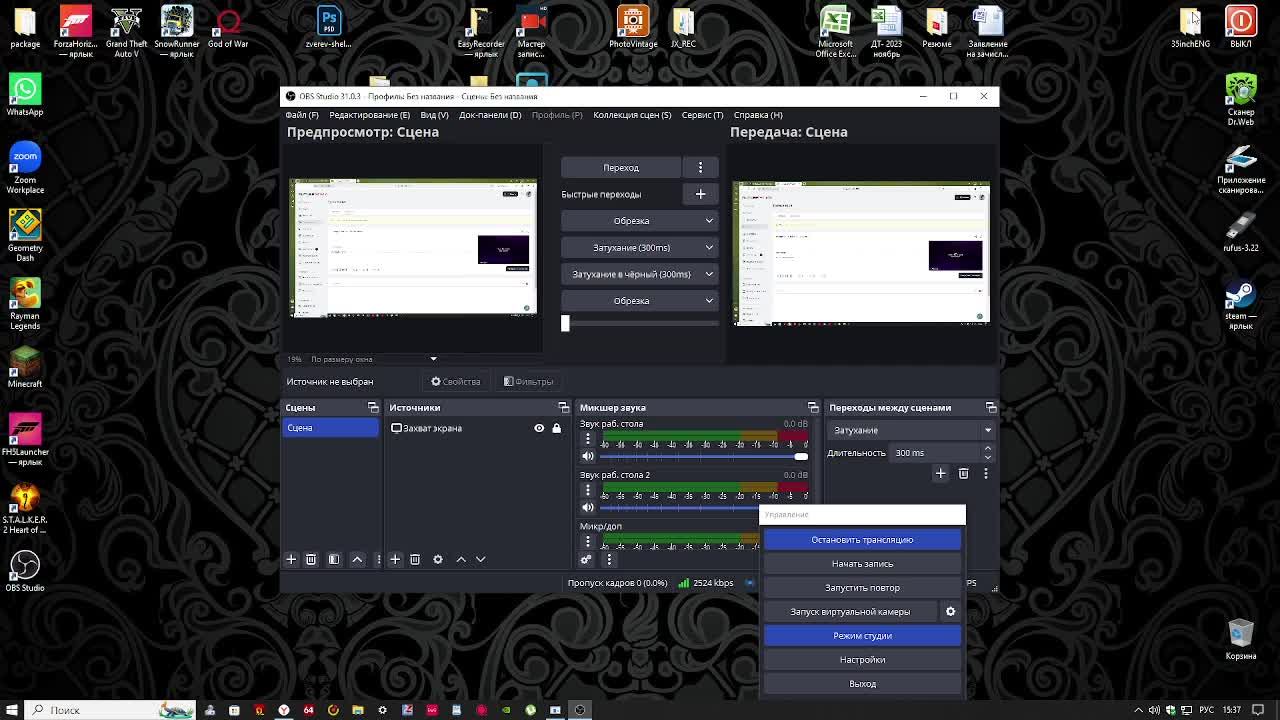
Task: Open audio mixer menu dots beside gear
Action: point(609,559)
